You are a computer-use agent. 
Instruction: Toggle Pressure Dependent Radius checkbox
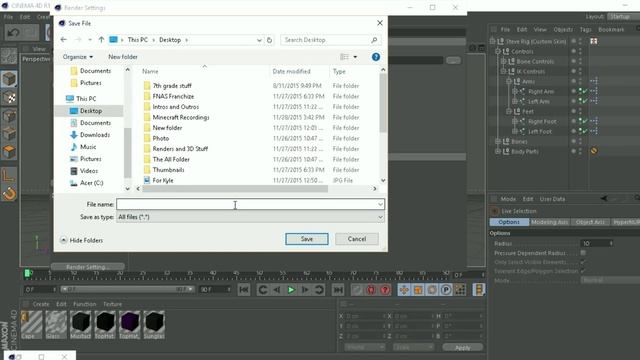pyautogui.click(x=583, y=253)
